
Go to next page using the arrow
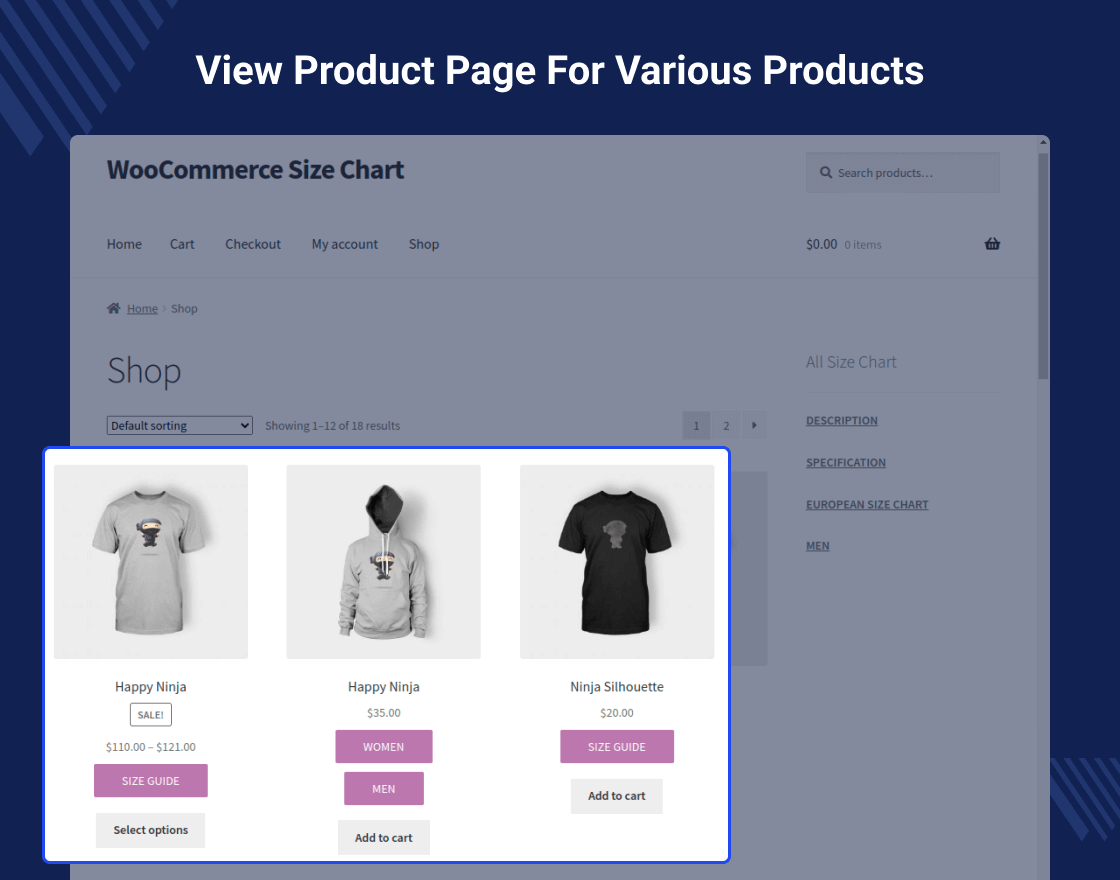pyautogui.click(x=754, y=425)
